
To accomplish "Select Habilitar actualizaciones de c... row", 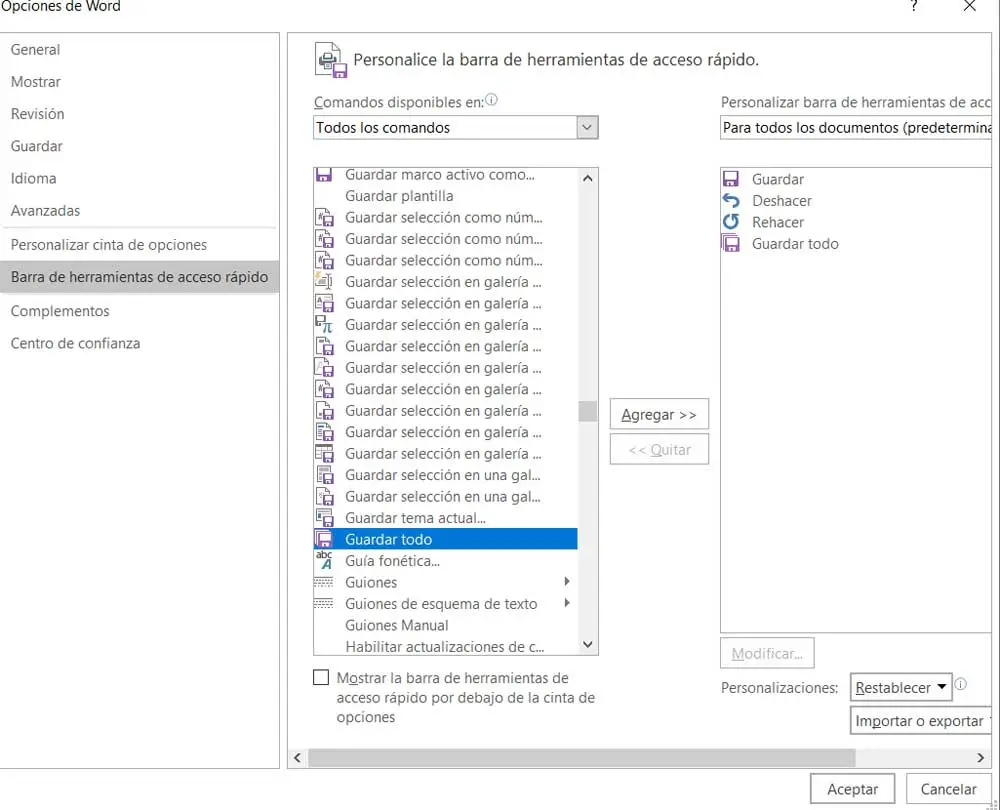I will coord(446,646).
